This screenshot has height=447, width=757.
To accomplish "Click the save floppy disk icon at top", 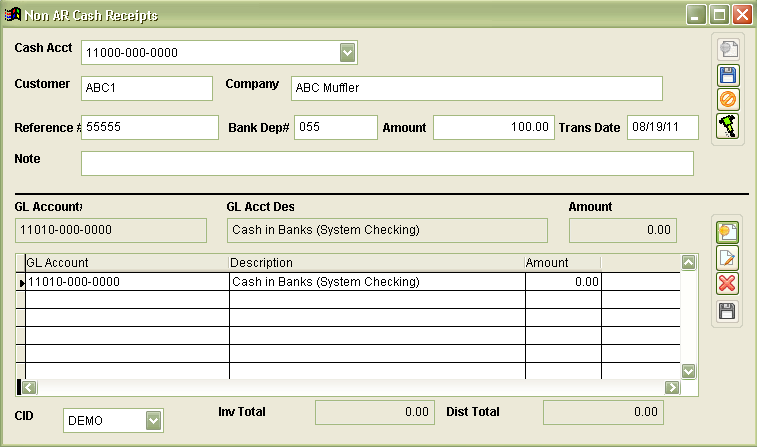I will [x=728, y=75].
